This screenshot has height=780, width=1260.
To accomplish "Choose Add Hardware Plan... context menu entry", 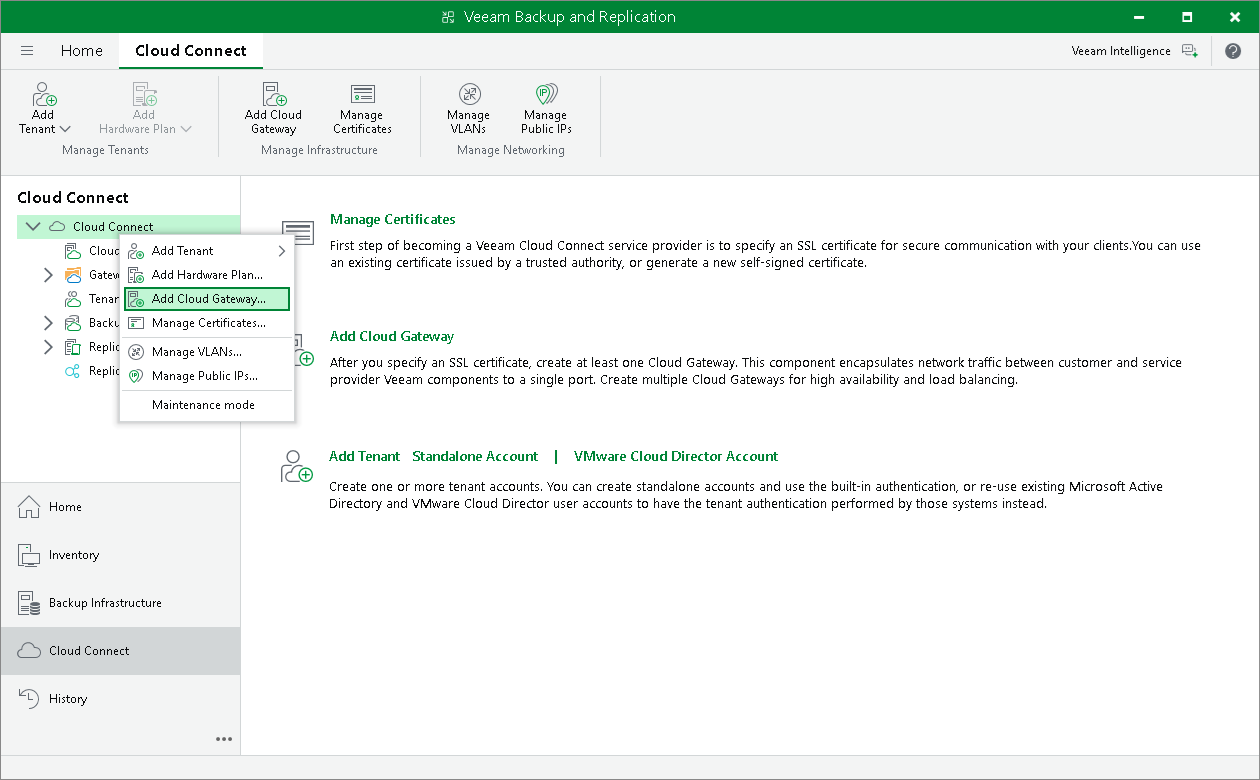I will pos(206,275).
